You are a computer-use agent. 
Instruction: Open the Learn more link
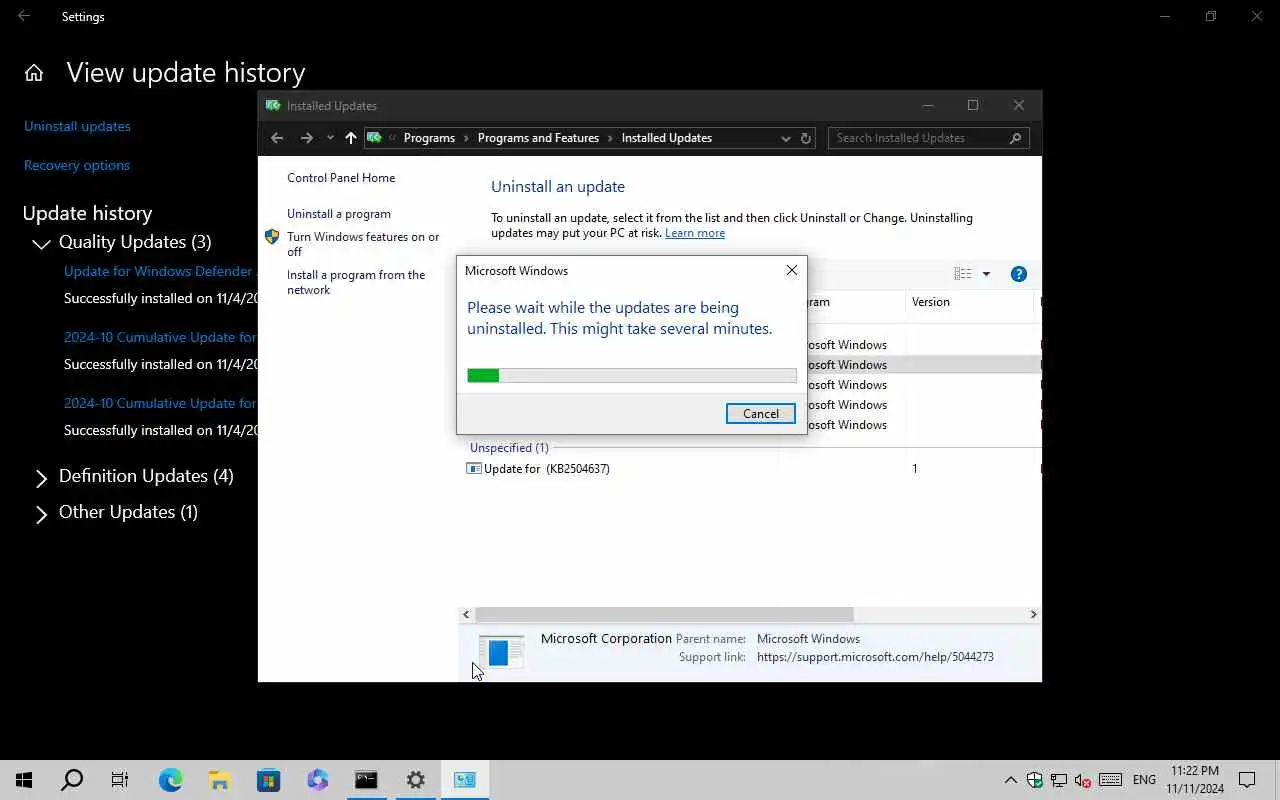coord(695,233)
